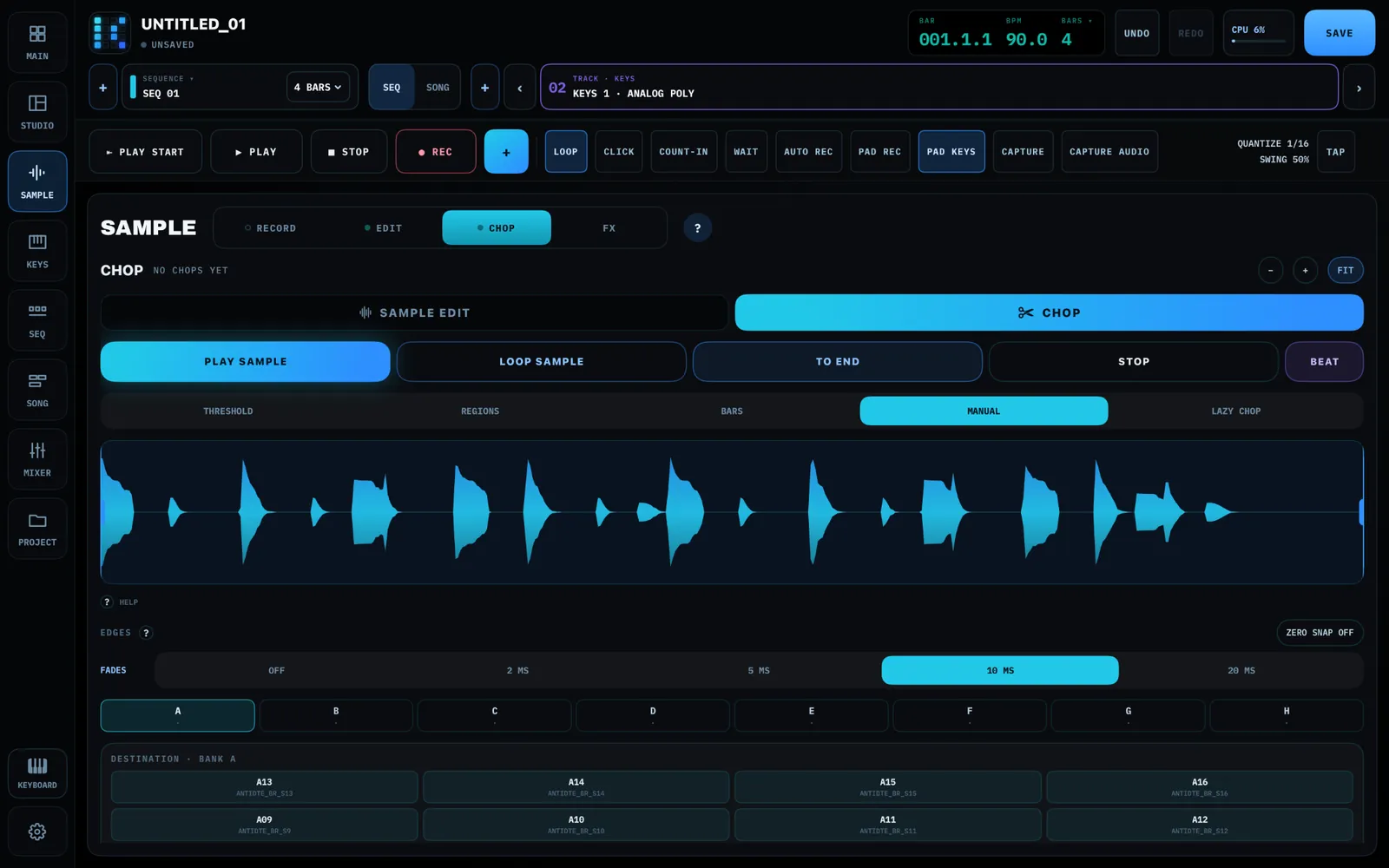The image size is (1389, 868).
Task: Click the Undo button
Action: click(x=1136, y=33)
